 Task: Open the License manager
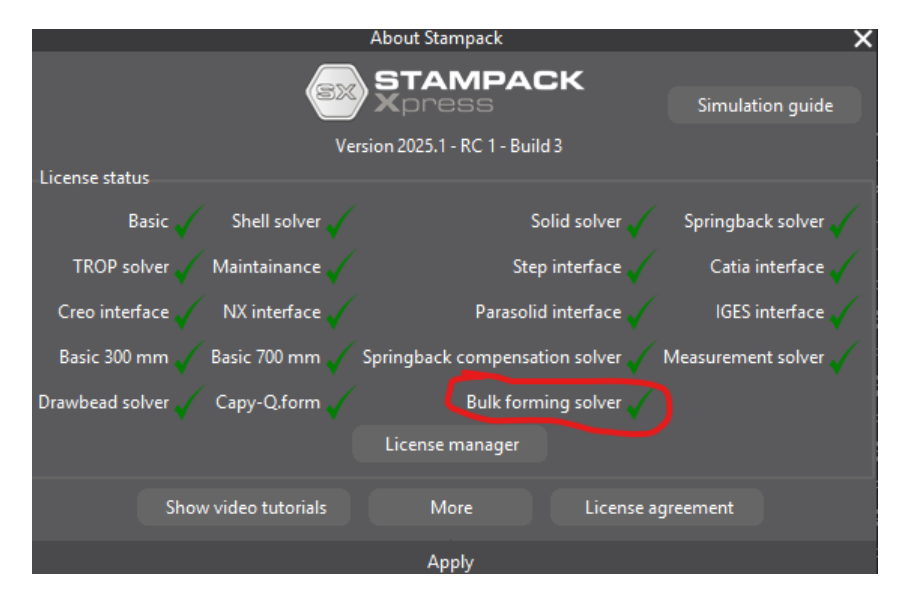point(451,445)
